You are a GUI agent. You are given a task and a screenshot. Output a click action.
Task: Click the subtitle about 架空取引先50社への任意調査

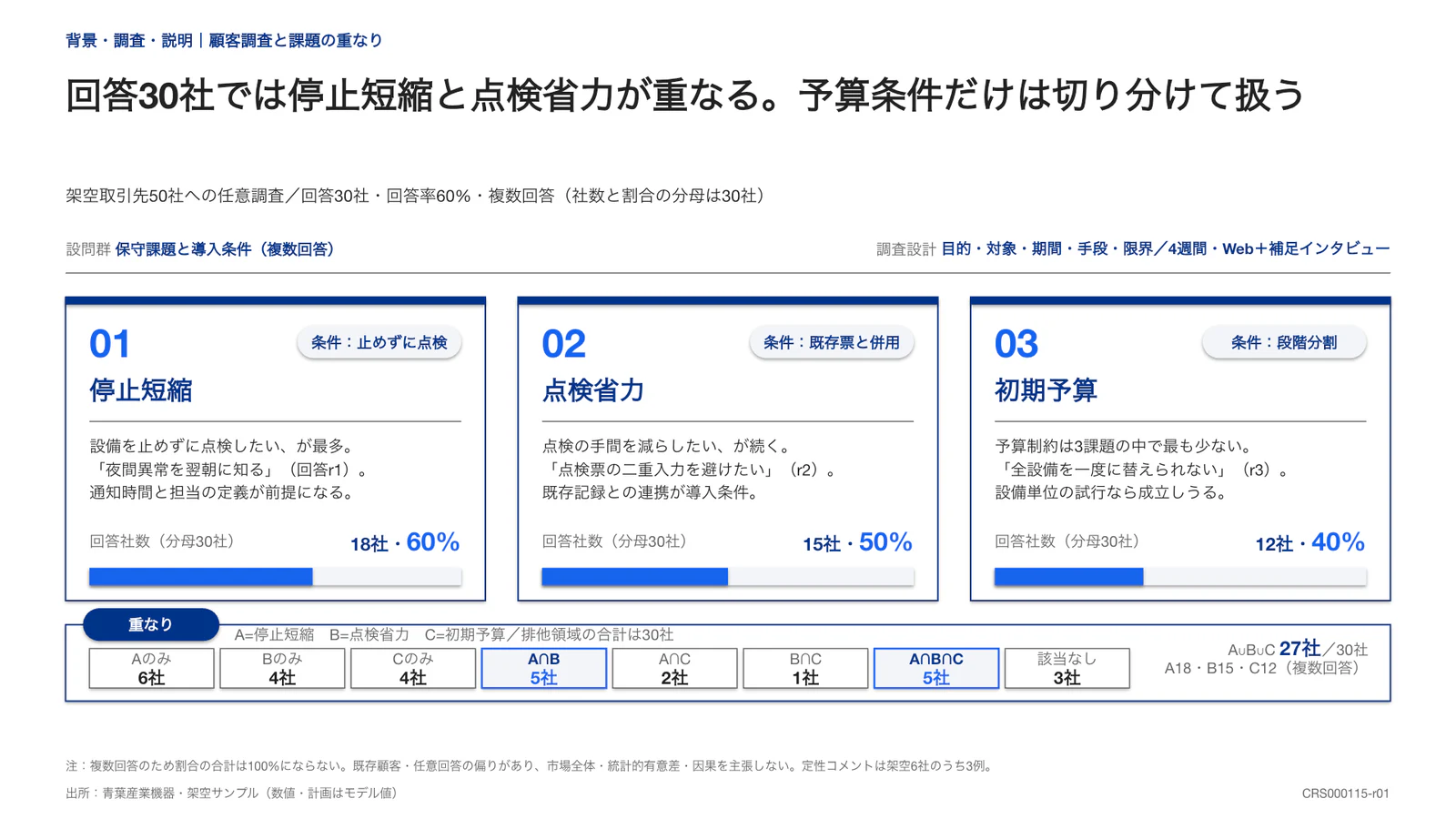(x=418, y=196)
